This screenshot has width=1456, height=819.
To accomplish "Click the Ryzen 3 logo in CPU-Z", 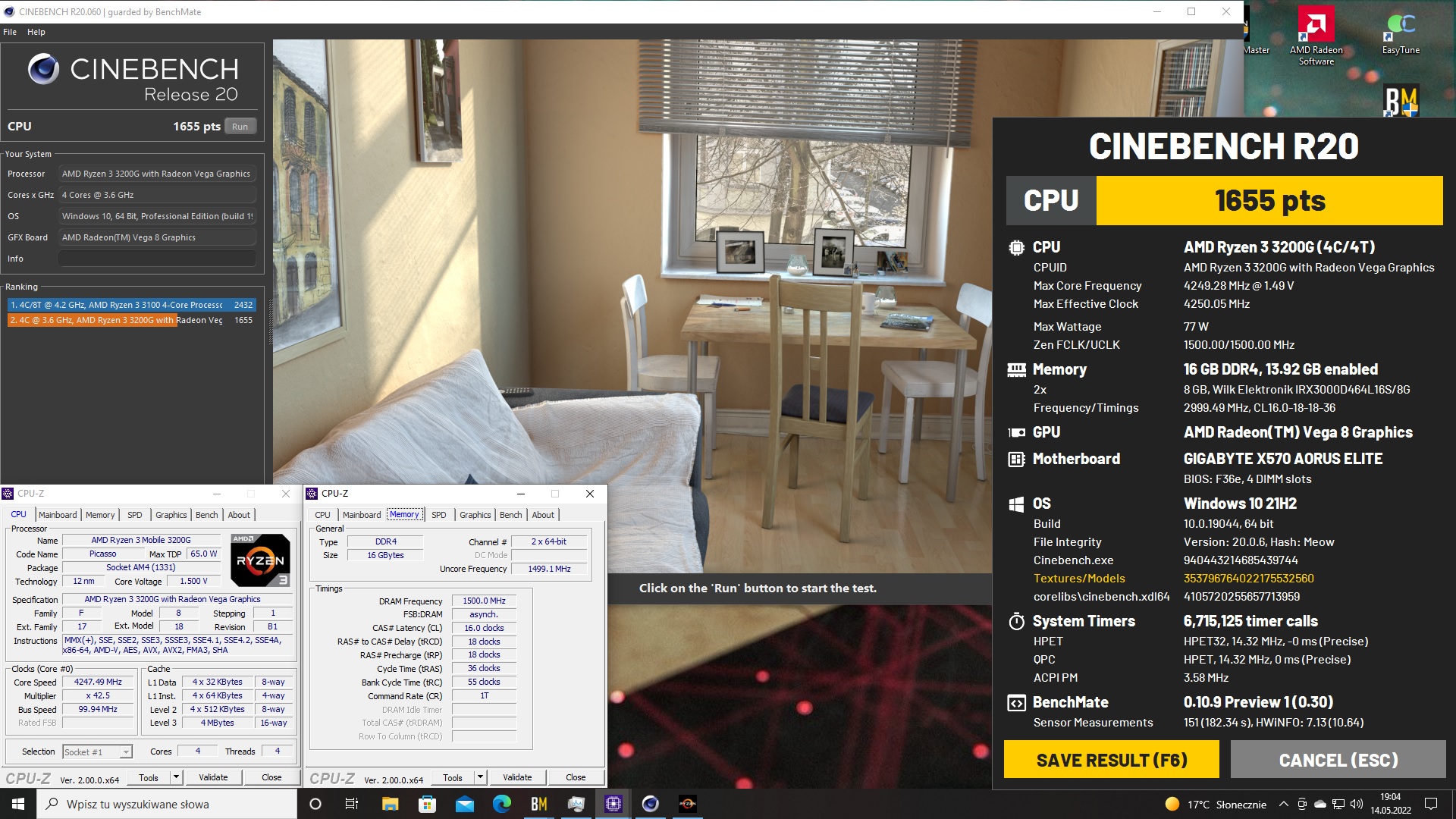I will (260, 560).
